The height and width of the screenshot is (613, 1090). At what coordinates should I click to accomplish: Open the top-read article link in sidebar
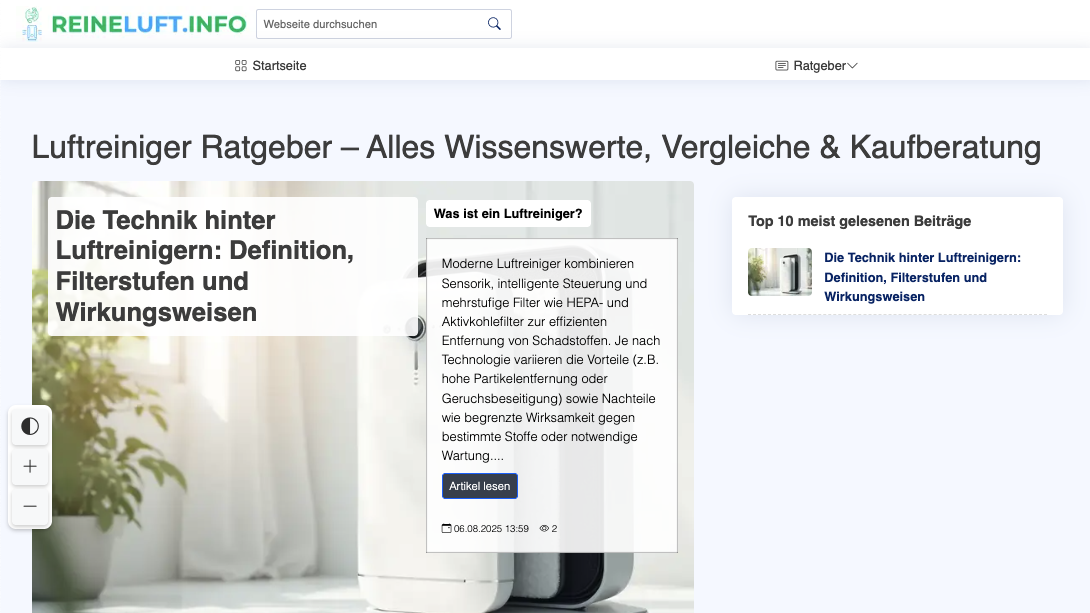(921, 277)
